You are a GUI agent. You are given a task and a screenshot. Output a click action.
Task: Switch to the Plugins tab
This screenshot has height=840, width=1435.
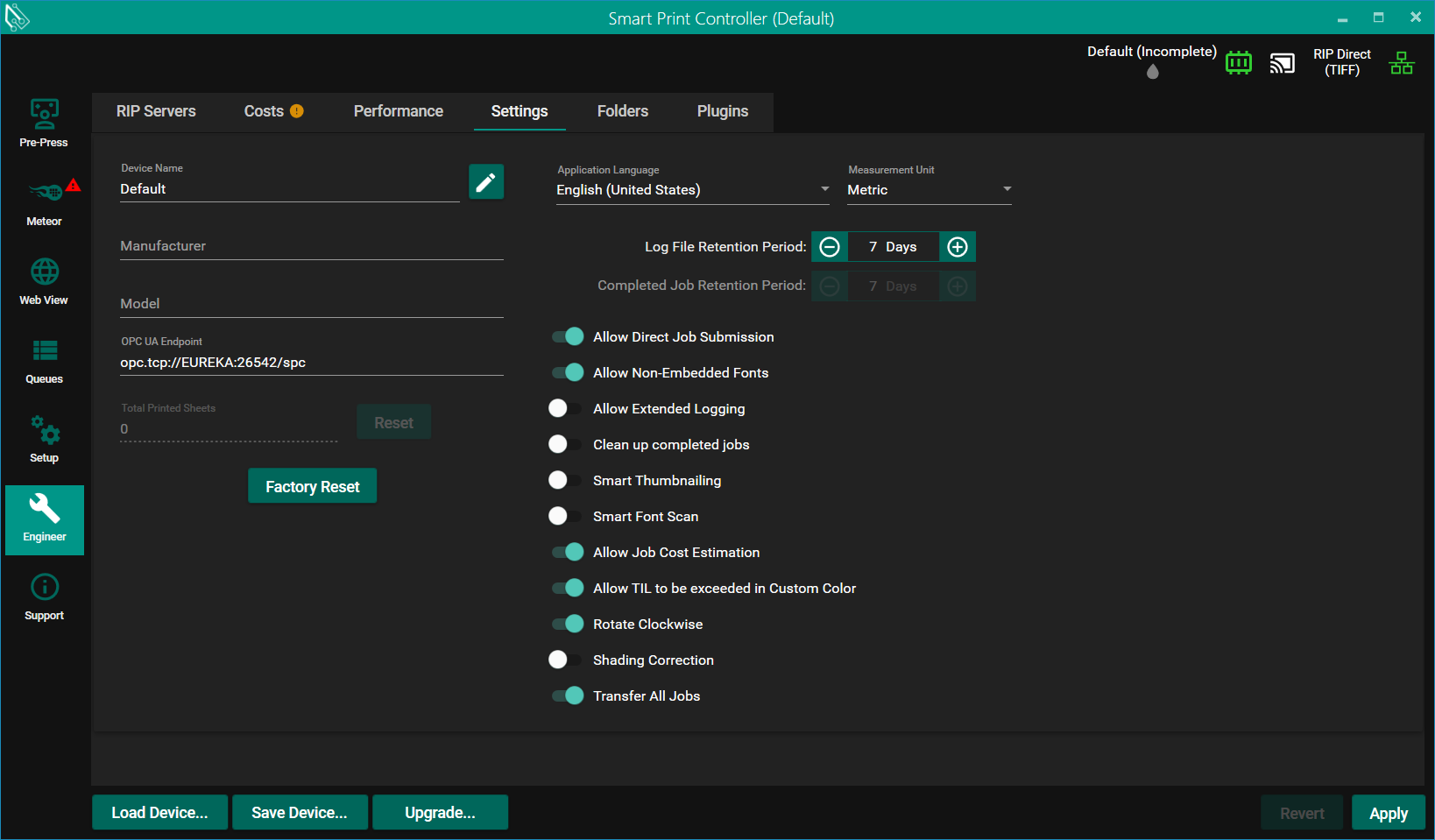(722, 111)
